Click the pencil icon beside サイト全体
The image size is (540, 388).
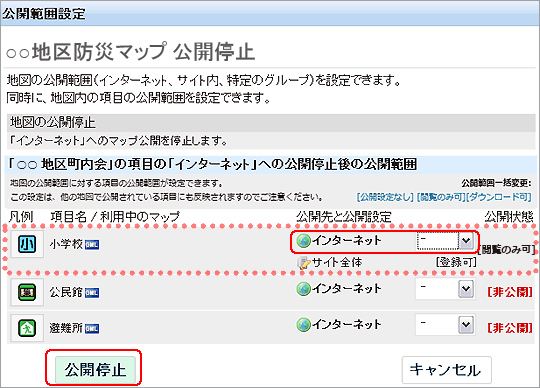point(304,263)
